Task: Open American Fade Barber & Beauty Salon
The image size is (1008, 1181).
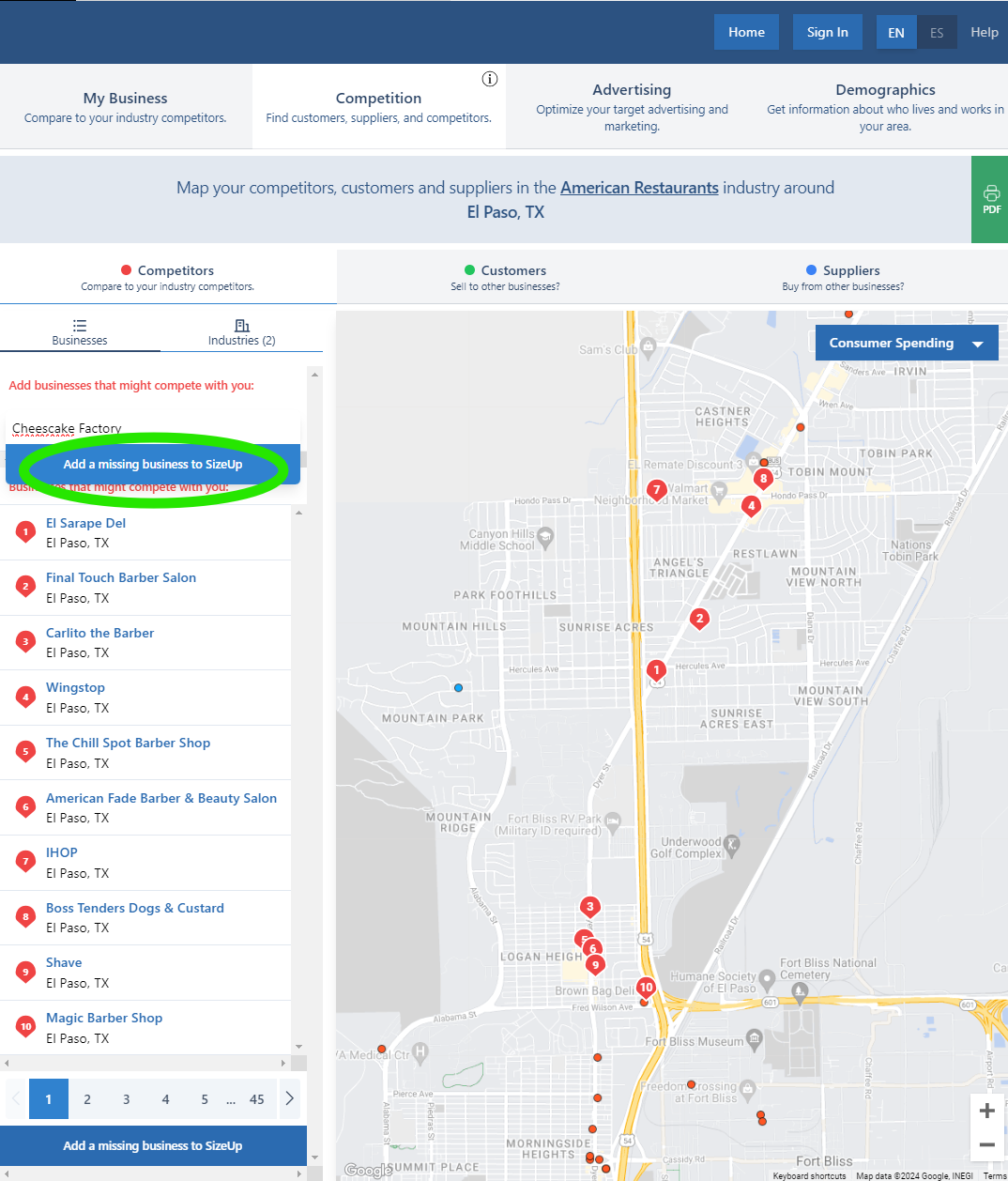Action: coord(161,798)
